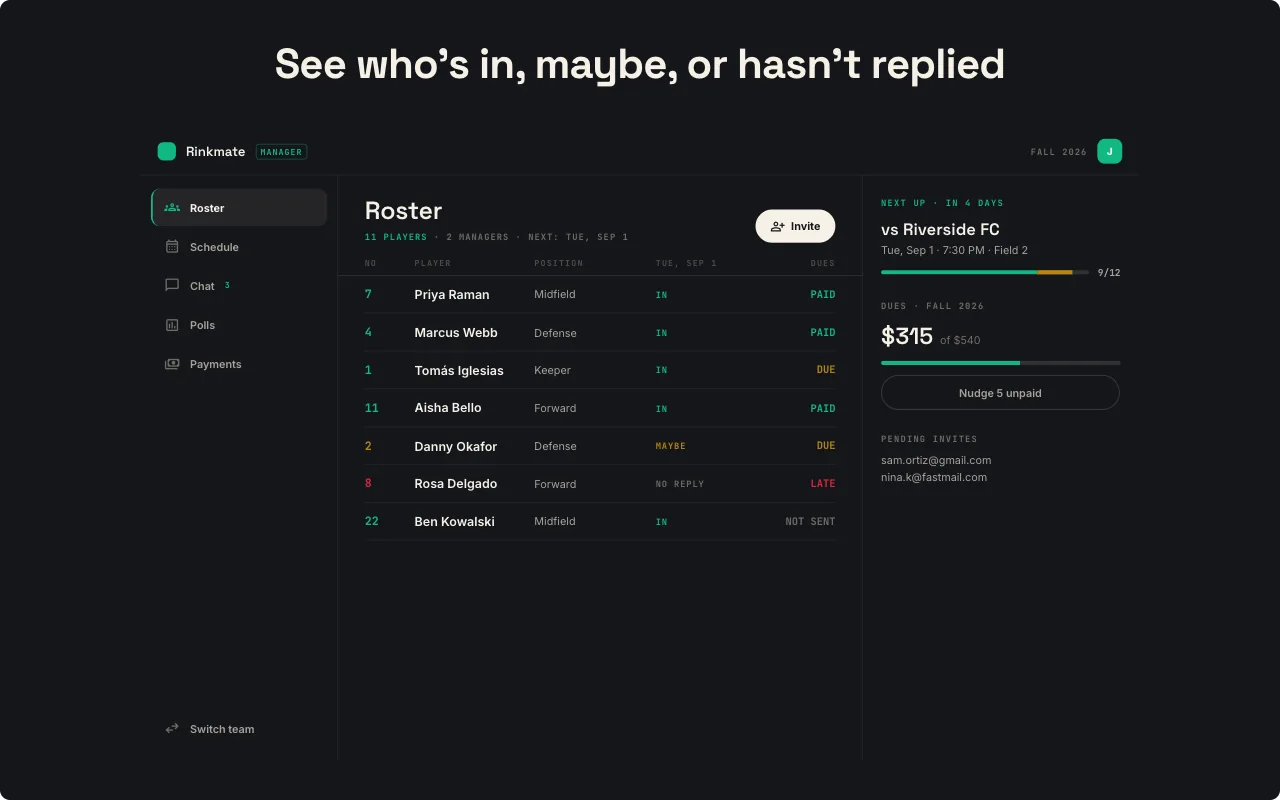The width and height of the screenshot is (1280, 800).
Task: Click Priya Raman's PAID status
Action: [823, 295]
